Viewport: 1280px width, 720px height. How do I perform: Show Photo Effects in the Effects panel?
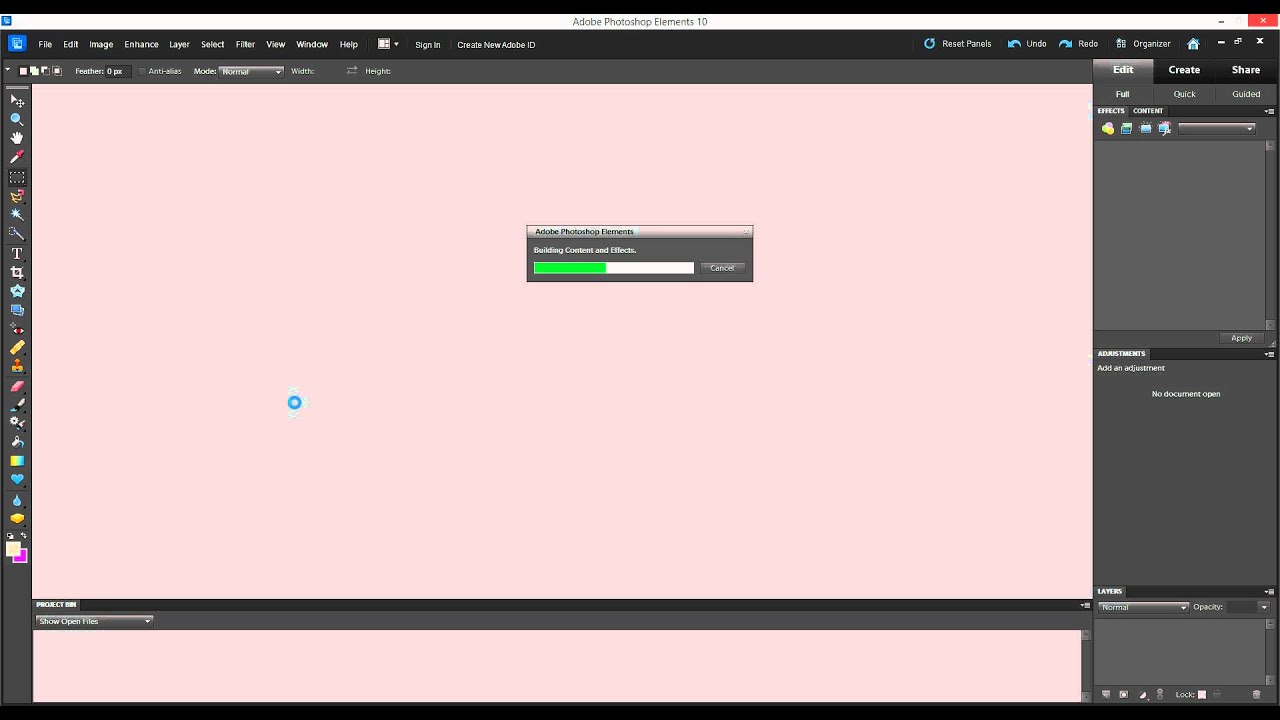click(x=1146, y=128)
